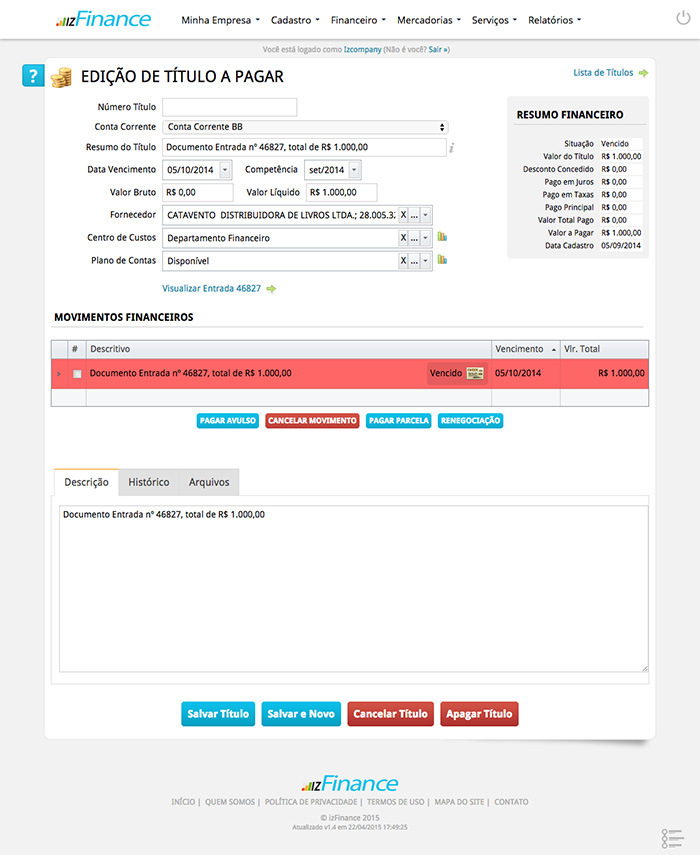Clear the Fornecedor field with X

point(403,215)
